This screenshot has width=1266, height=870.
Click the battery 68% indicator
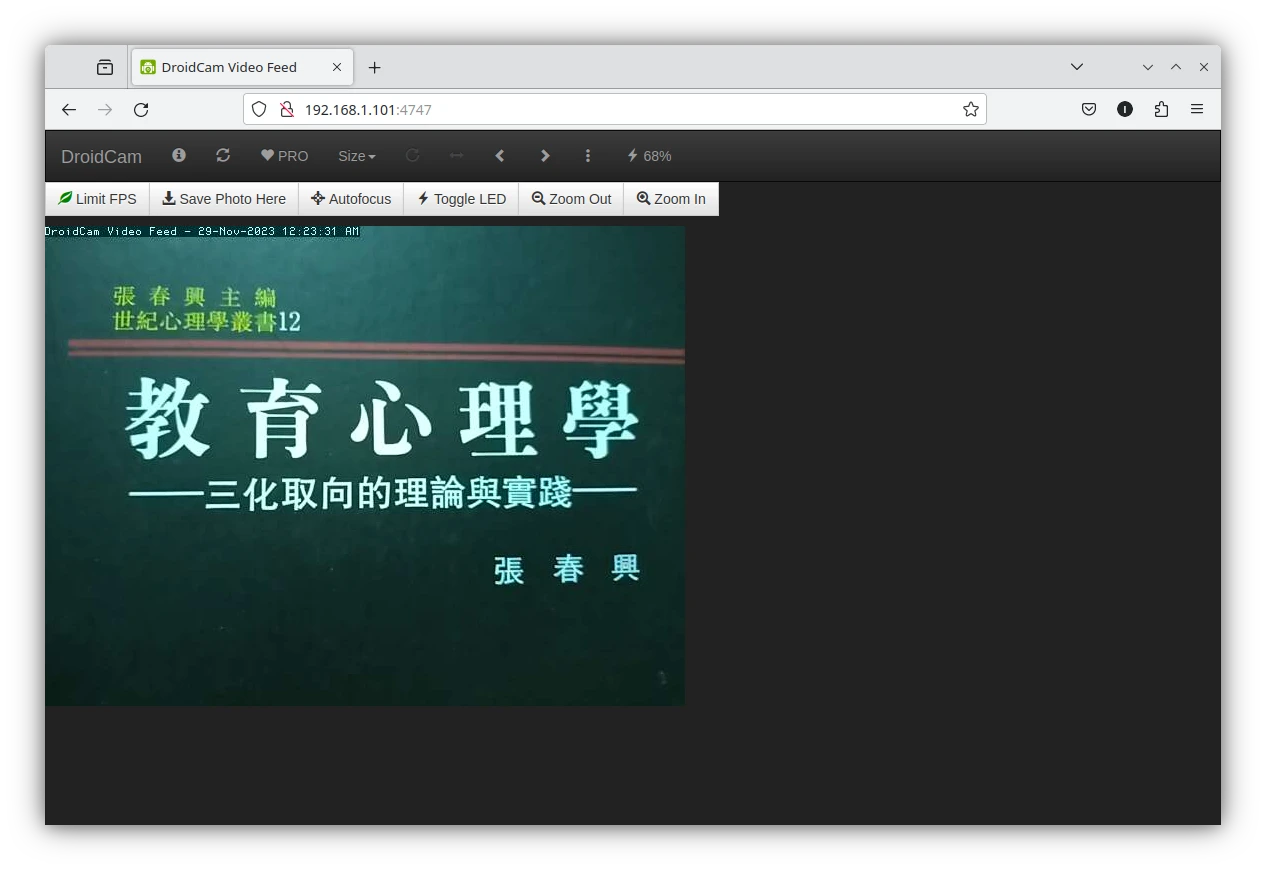[x=649, y=156]
